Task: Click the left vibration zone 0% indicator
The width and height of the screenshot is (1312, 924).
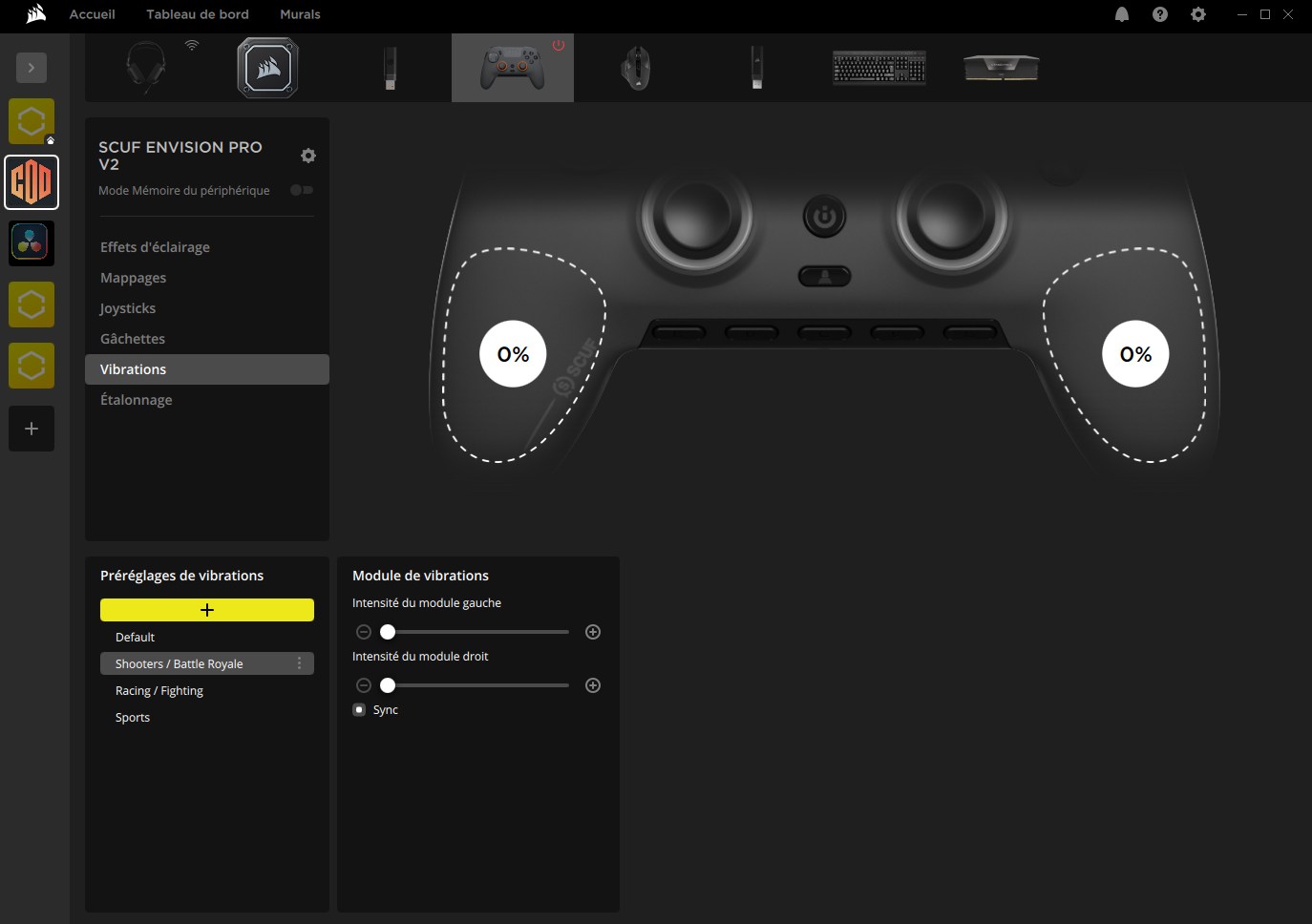Action: click(x=513, y=354)
